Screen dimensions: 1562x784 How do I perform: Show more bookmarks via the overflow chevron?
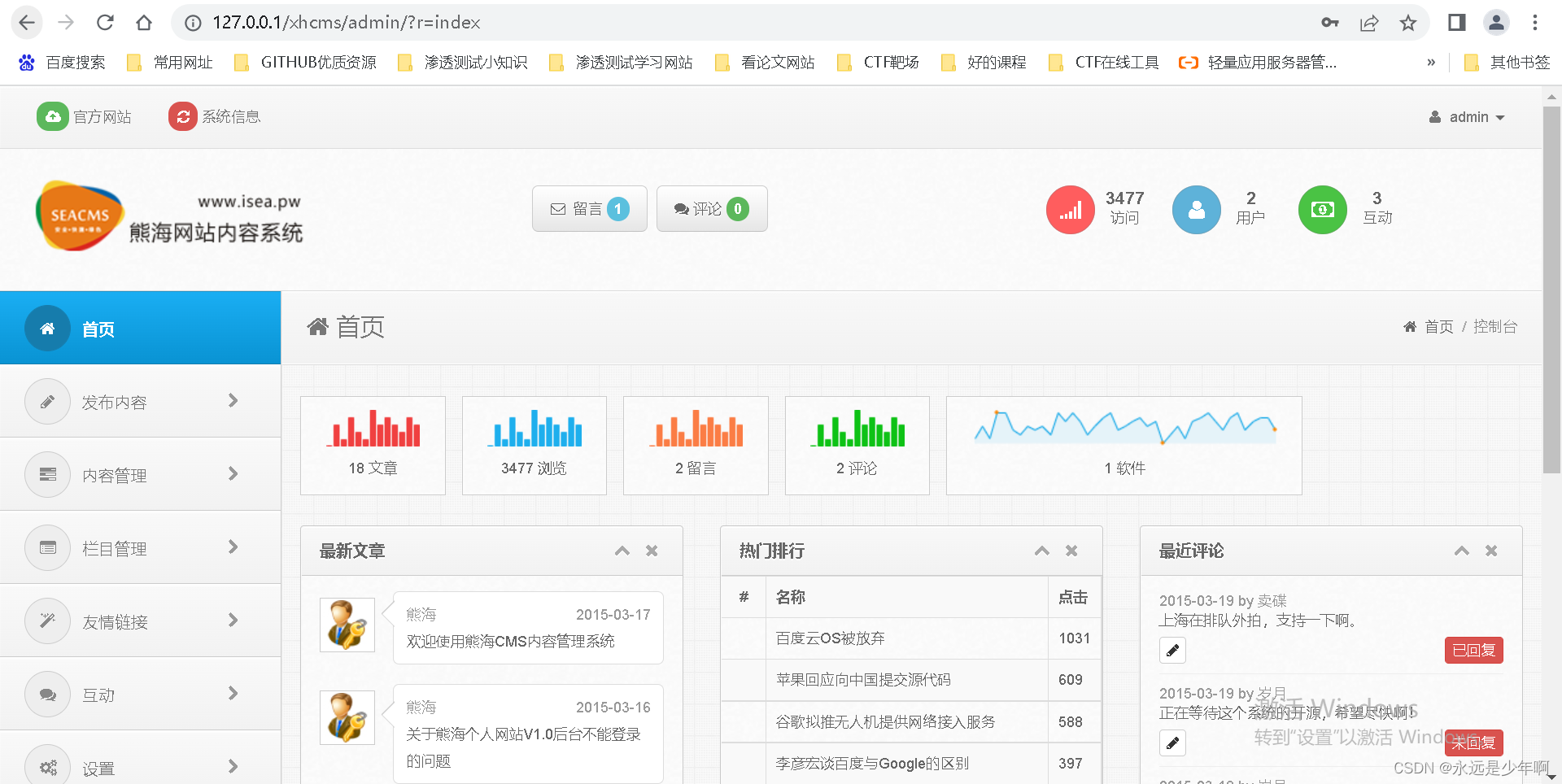[1431, 63]
